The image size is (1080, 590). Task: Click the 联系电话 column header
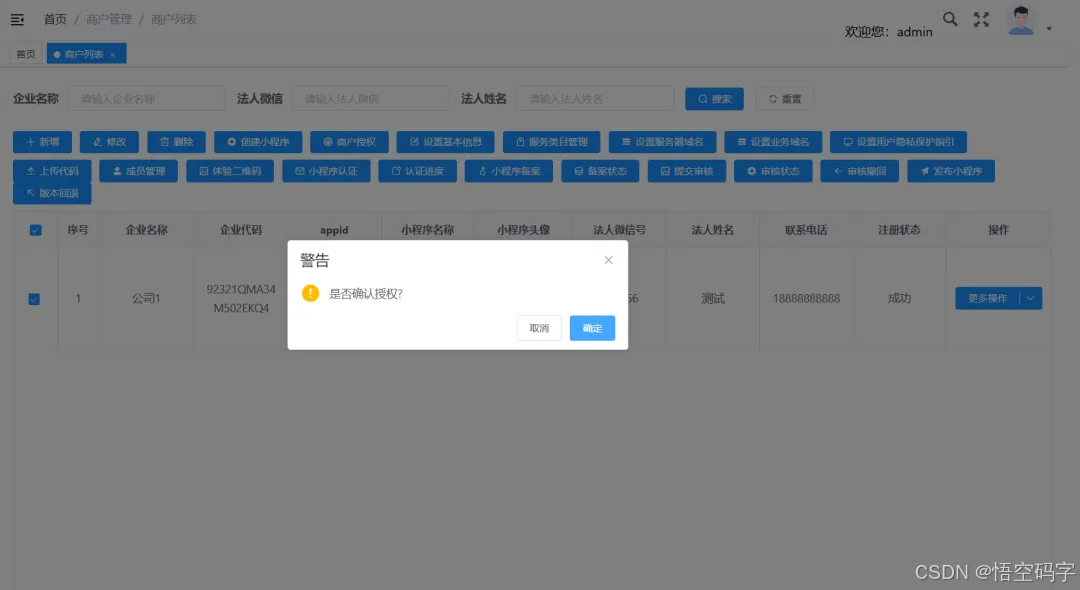click(x=806, y=230)
